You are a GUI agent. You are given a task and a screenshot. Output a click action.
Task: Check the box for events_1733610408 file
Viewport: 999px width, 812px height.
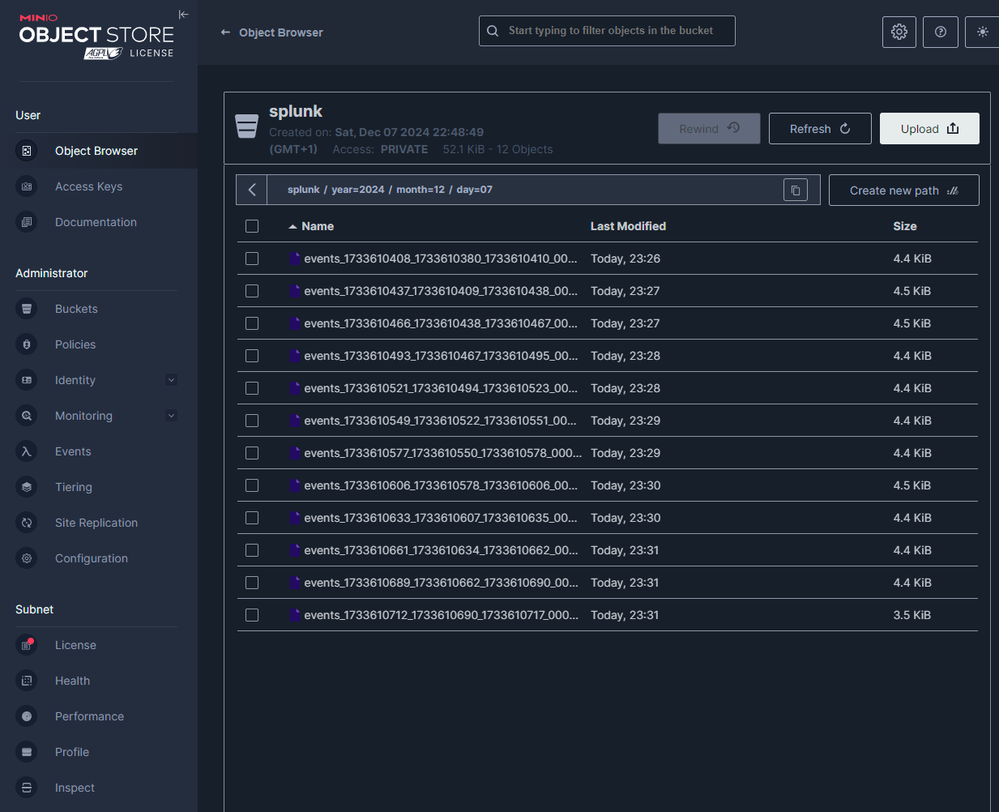pos(252,259)
